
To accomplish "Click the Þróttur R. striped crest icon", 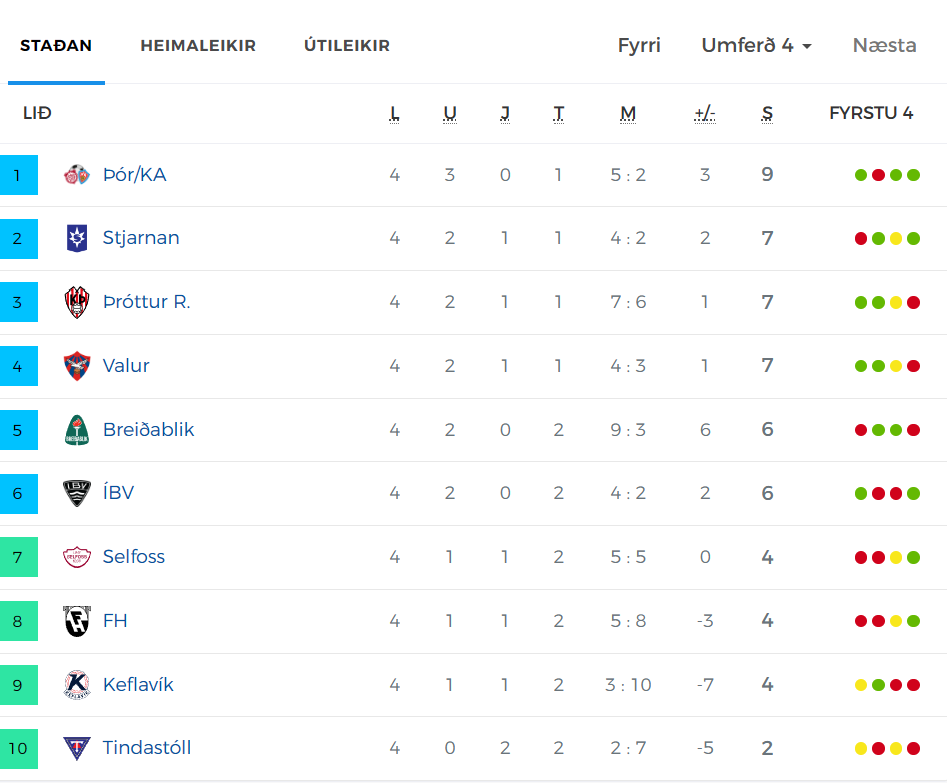I will (77, 302).
